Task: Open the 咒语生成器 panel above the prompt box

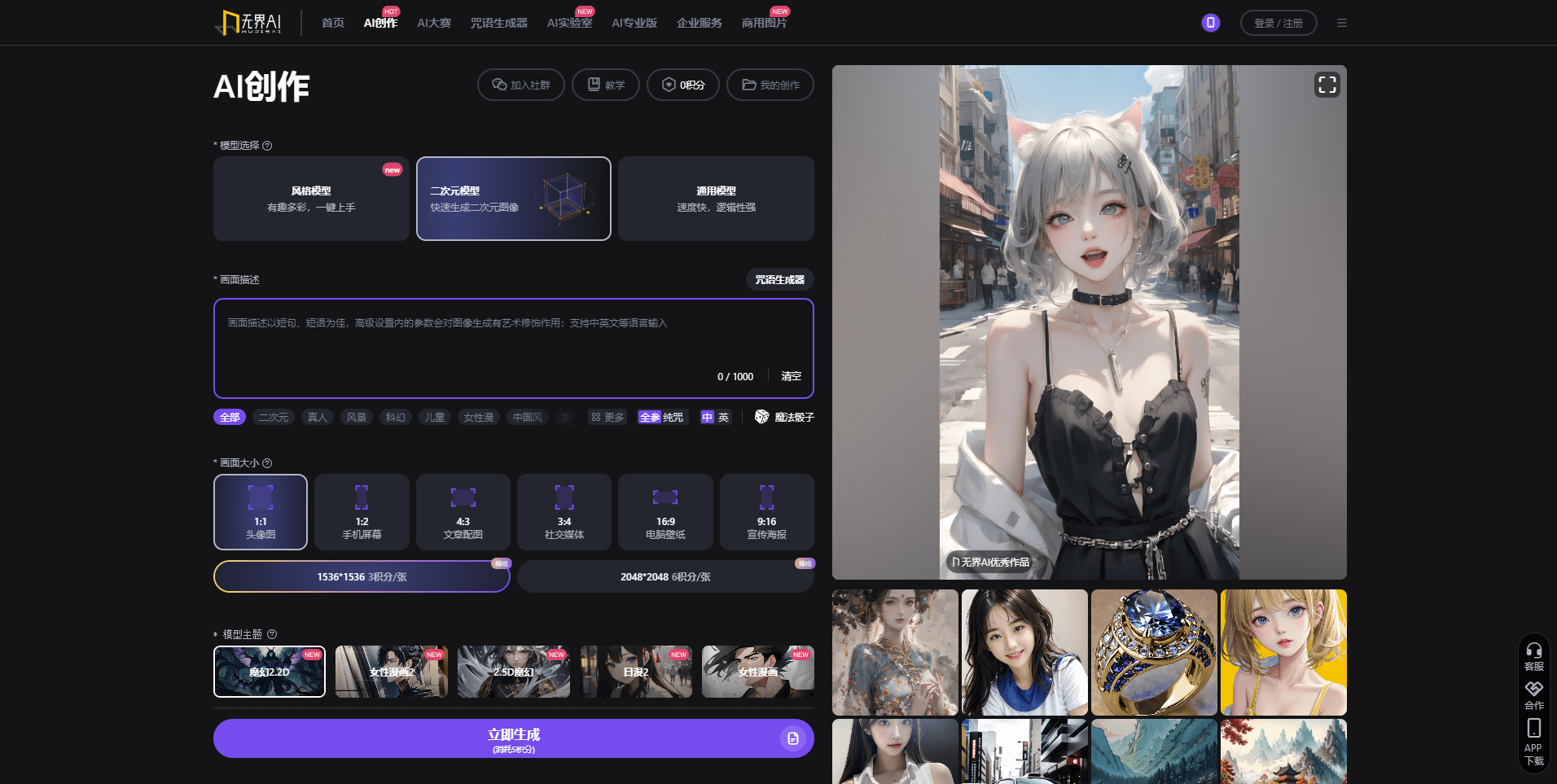Action: 779,279
